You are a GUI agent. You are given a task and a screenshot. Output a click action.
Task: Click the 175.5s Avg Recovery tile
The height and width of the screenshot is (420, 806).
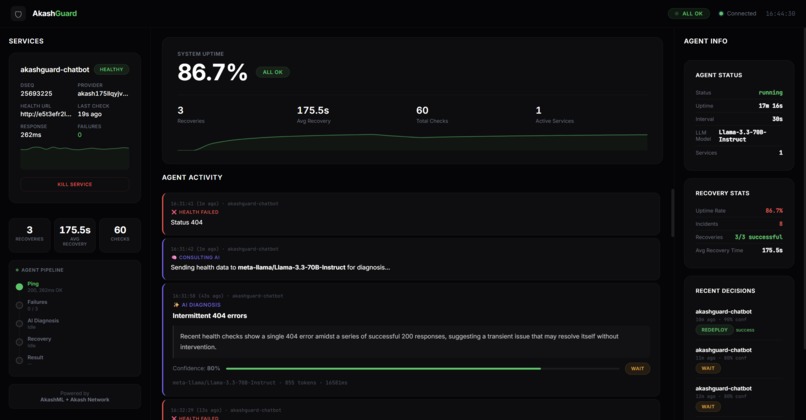point(75,234)
